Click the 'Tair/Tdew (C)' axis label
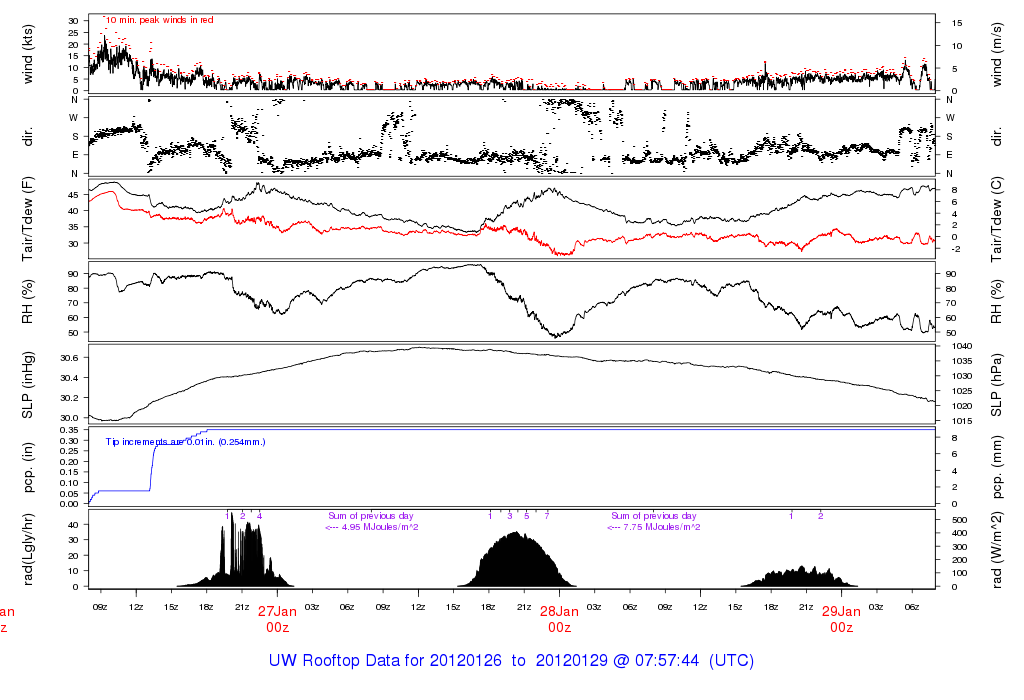The width and height of the screenshot is (1024, 700). (x=996, y=219)
